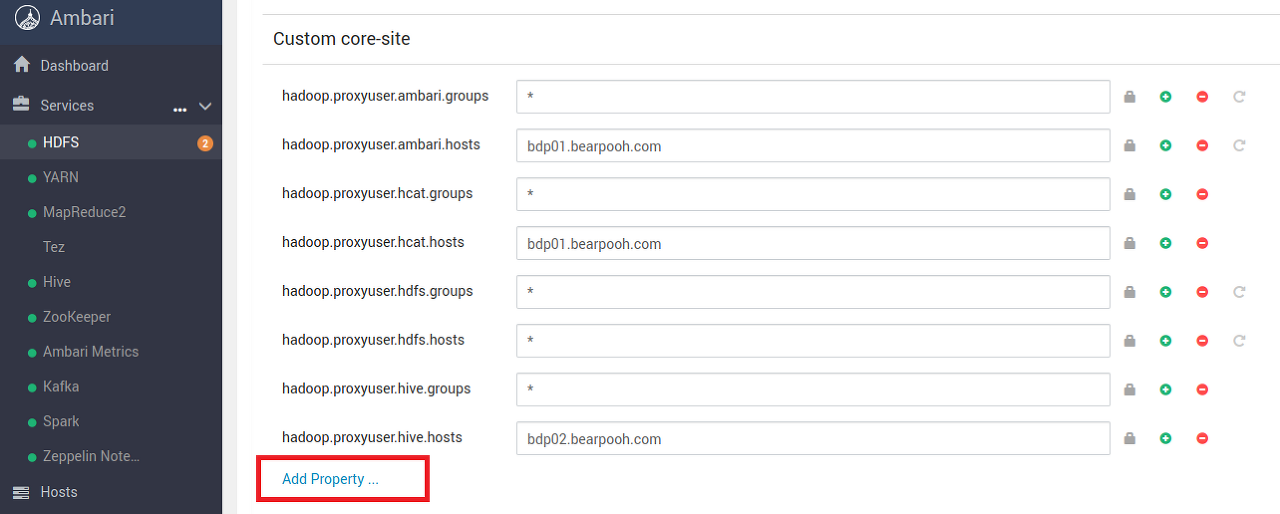Click green plus for hadoop.proxyuser.hcat.hosts
Viewport: 1280px width, 514px height.
click(x=1166, y=243)
